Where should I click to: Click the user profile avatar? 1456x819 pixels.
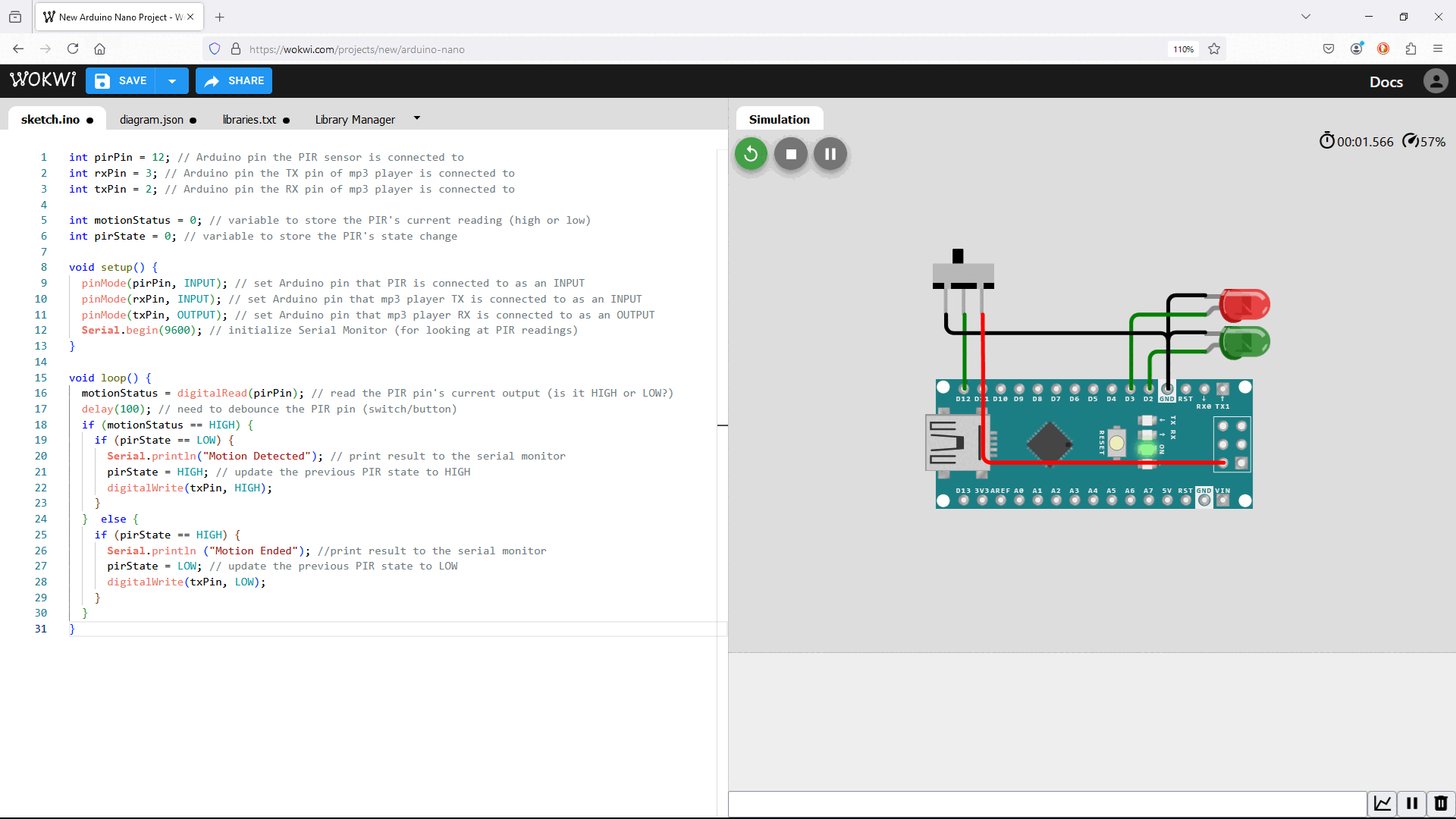click(1435, 81)
